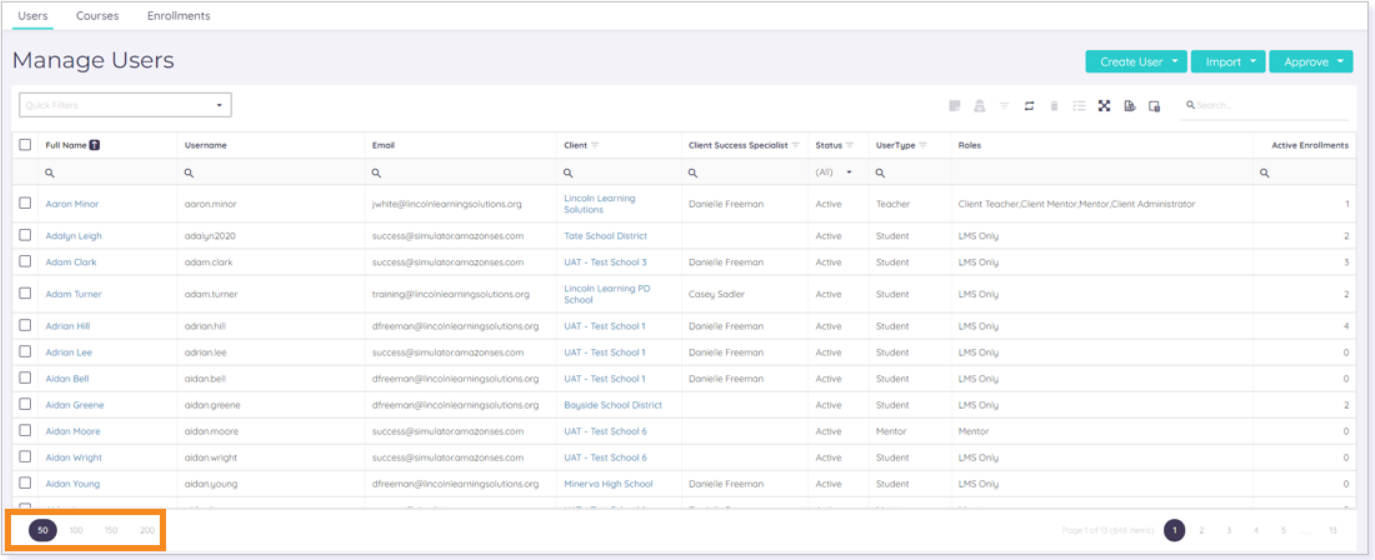Switch to the Enrollments tab
The image size is (1375, 560).
[178, 16]
